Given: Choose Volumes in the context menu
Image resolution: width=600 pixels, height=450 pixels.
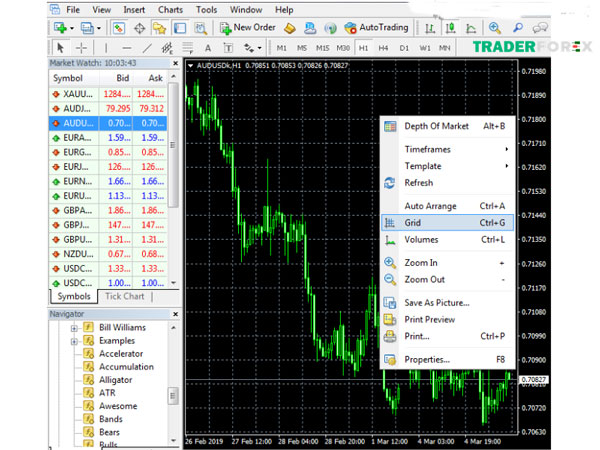Looking at the screenshot, I should point(447,240).
